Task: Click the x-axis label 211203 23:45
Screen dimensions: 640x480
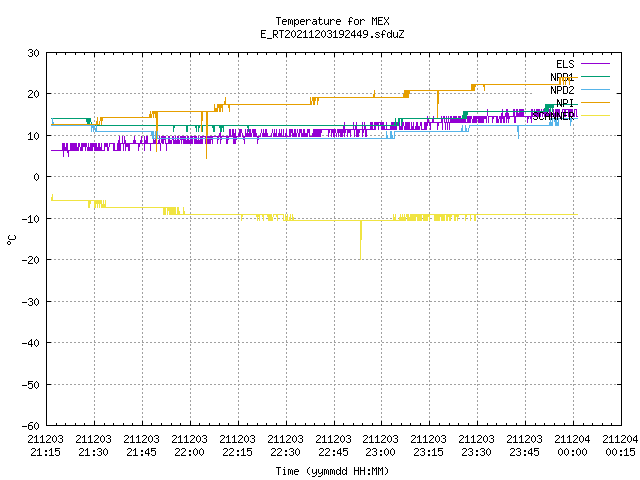Action: [x=524, y=446]
